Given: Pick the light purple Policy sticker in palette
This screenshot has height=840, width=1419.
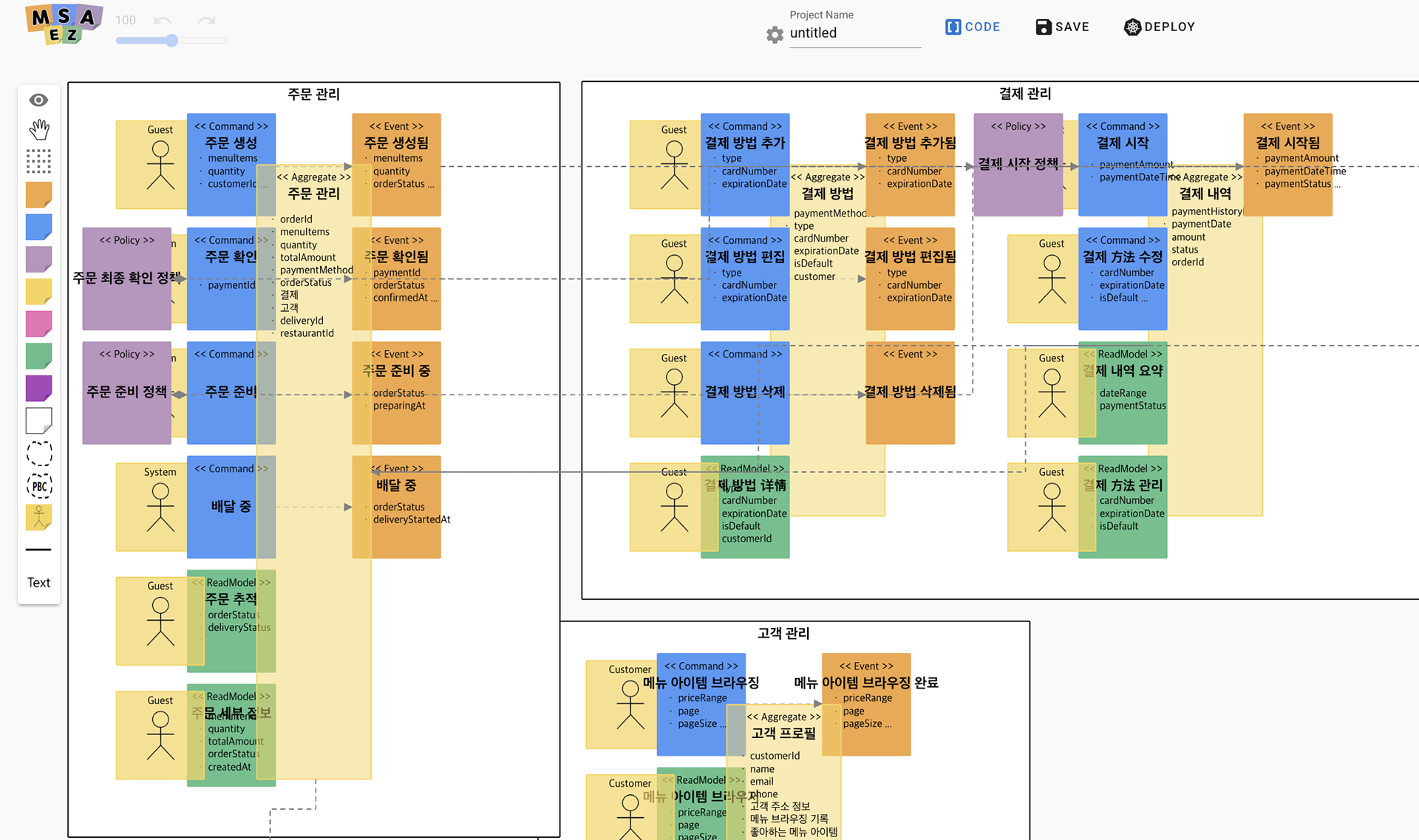Looking at the screenshot, I should pos(38,259).
